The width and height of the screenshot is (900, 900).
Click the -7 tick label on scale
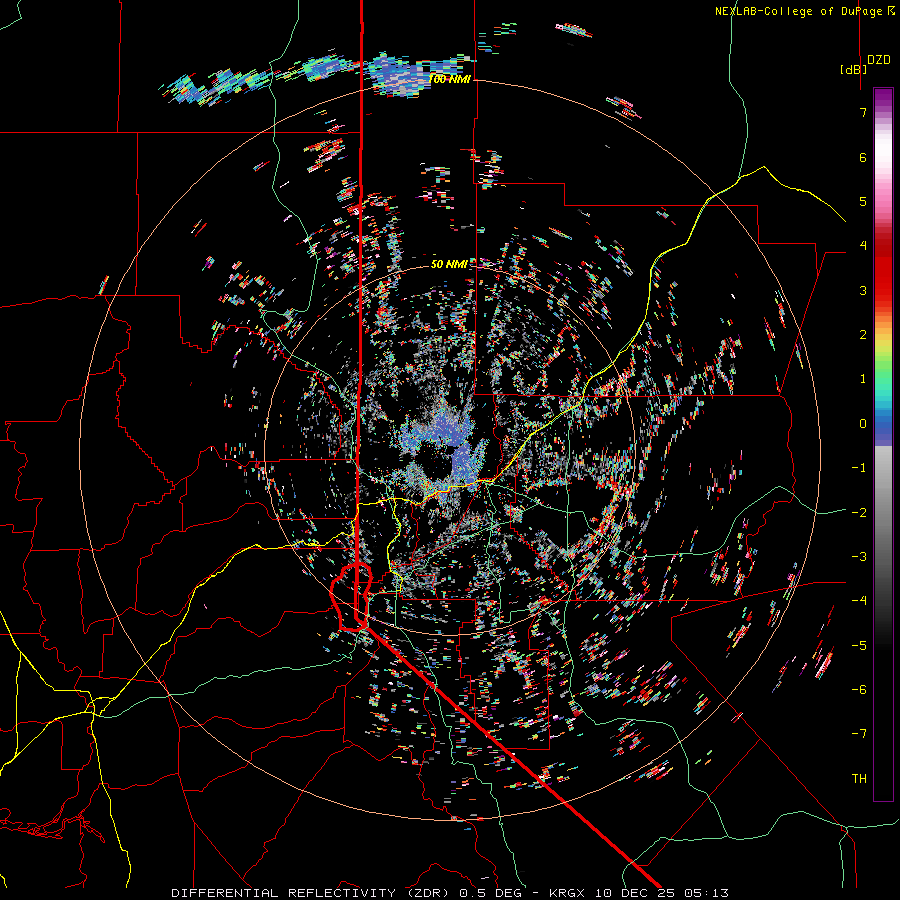859,734
